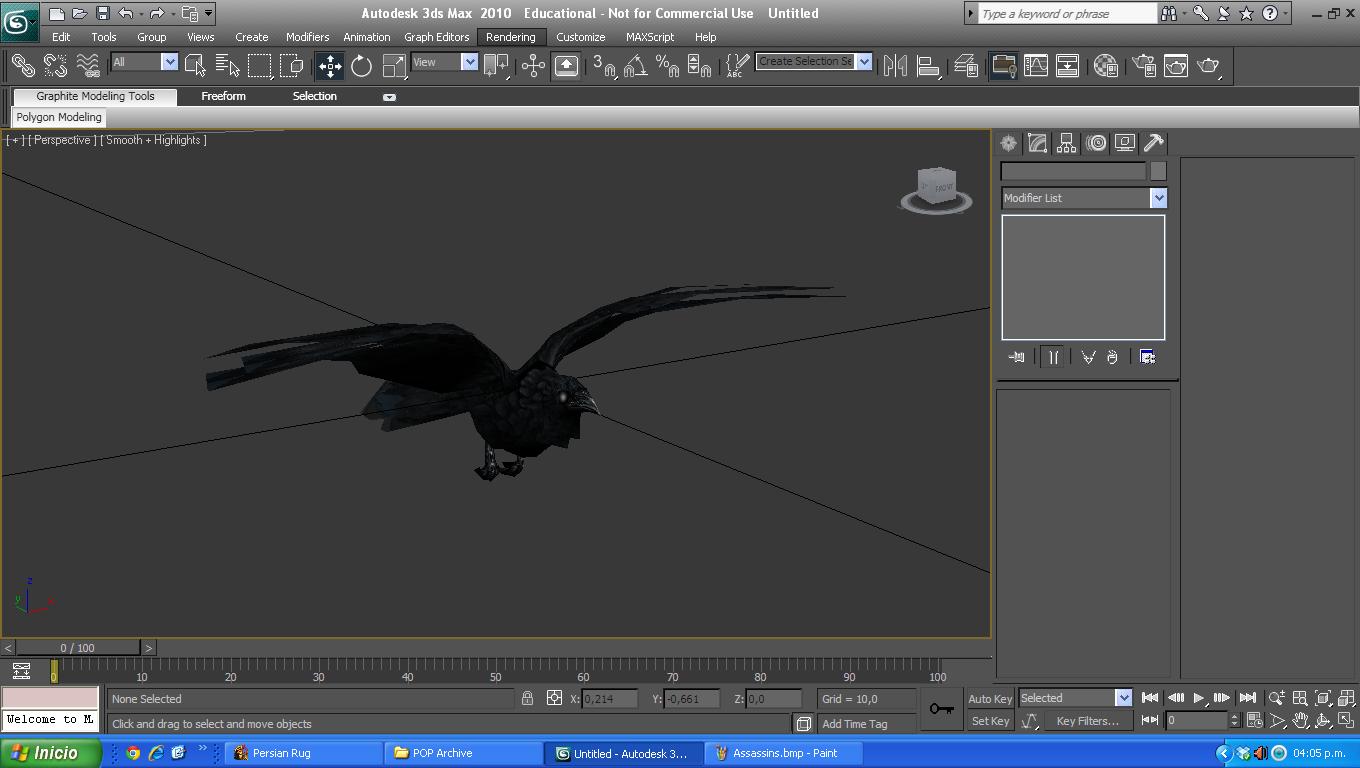Open the Rendered Frame Window icon

[1176, 66]
